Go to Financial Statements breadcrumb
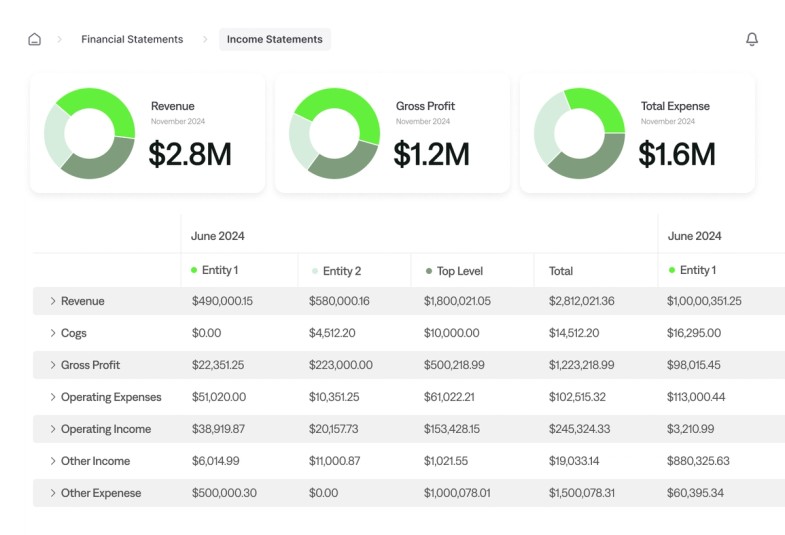 tap(132, 39)
